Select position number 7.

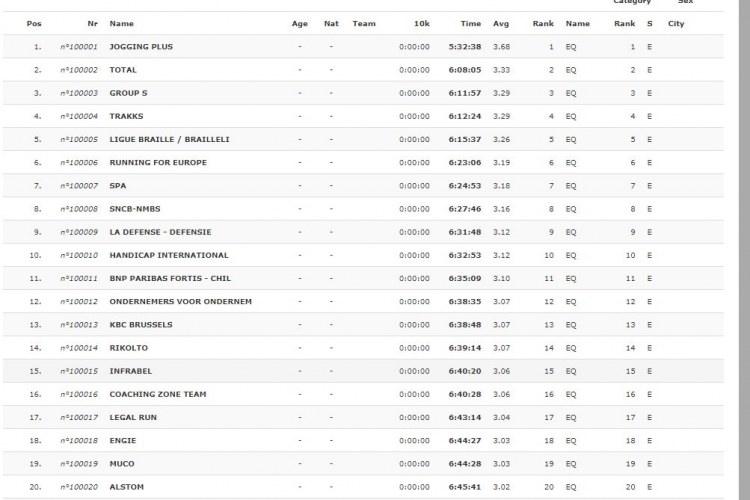pyautogui.click(x=37, y=186)
